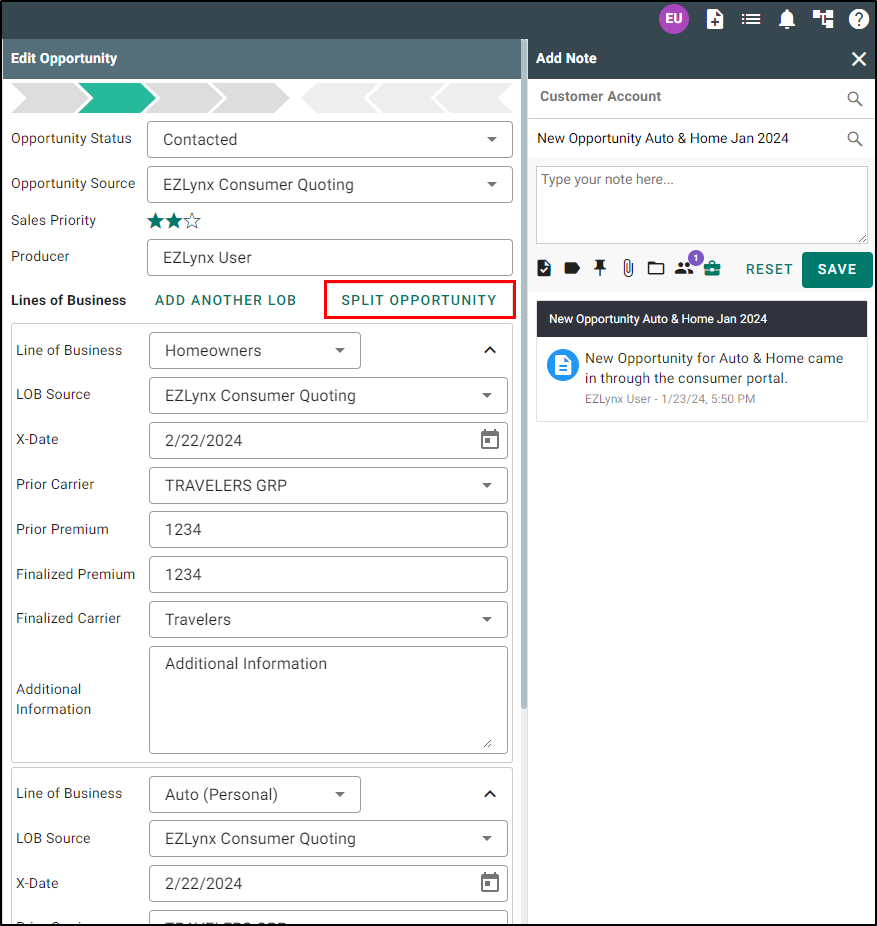The width and height of the screenshot is (877, 926).
Task: Click the green briefcase icon
Action: coord(712,269)
